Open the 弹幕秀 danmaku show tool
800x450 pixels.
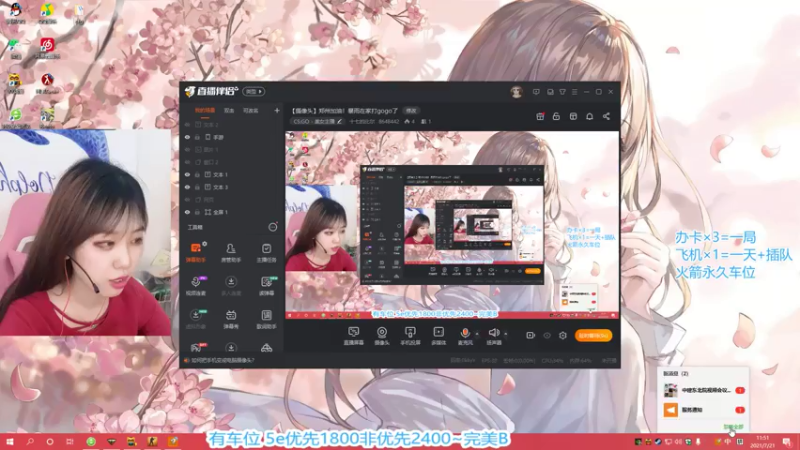[231, 318]
